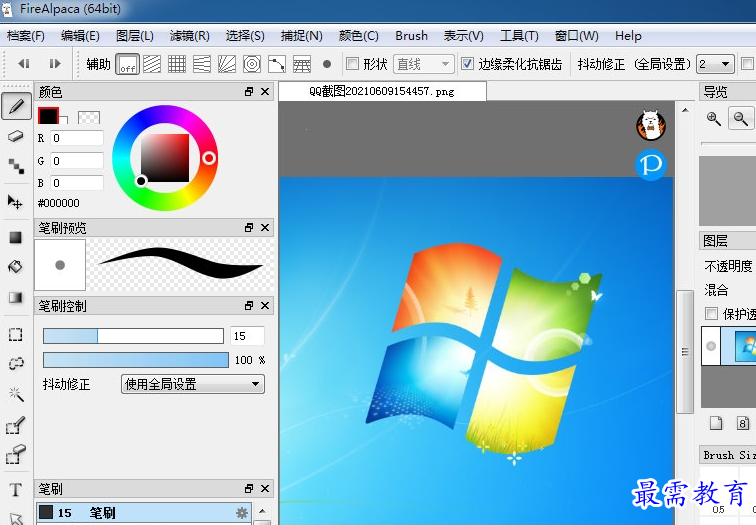Enable 3D perspective snap
Viewport: 756px width, 525px height.
click(302, 64)
